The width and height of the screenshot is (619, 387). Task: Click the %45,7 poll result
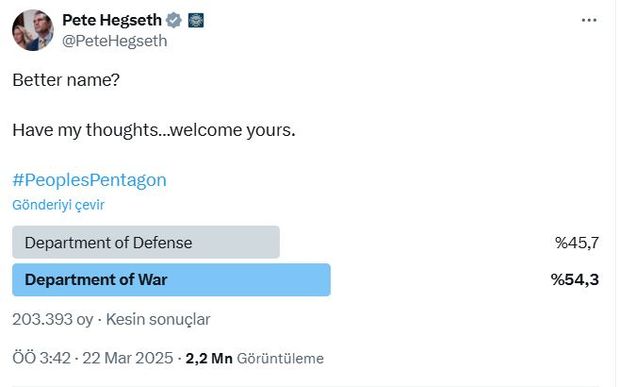577,242
